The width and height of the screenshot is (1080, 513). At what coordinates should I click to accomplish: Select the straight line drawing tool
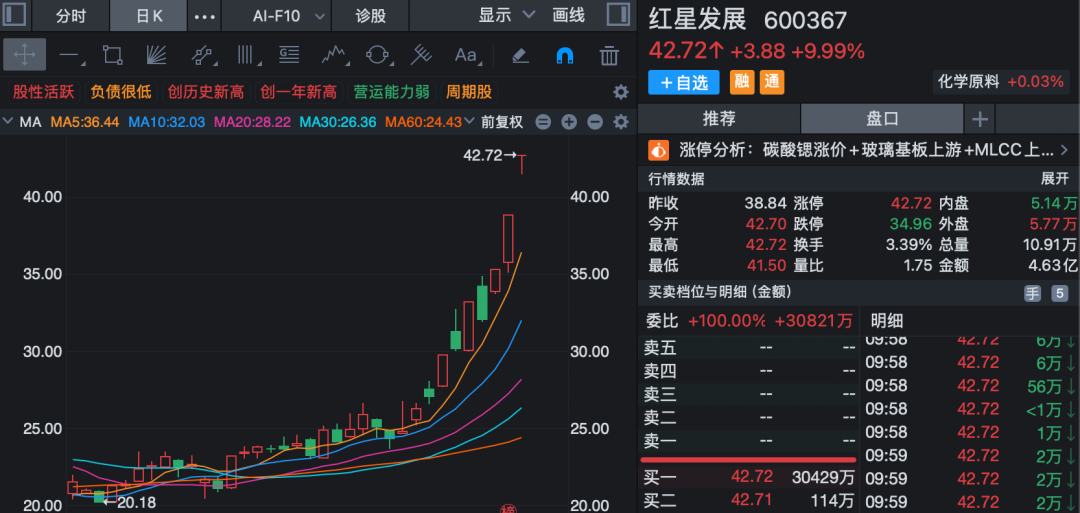click(x=69, y=54)
